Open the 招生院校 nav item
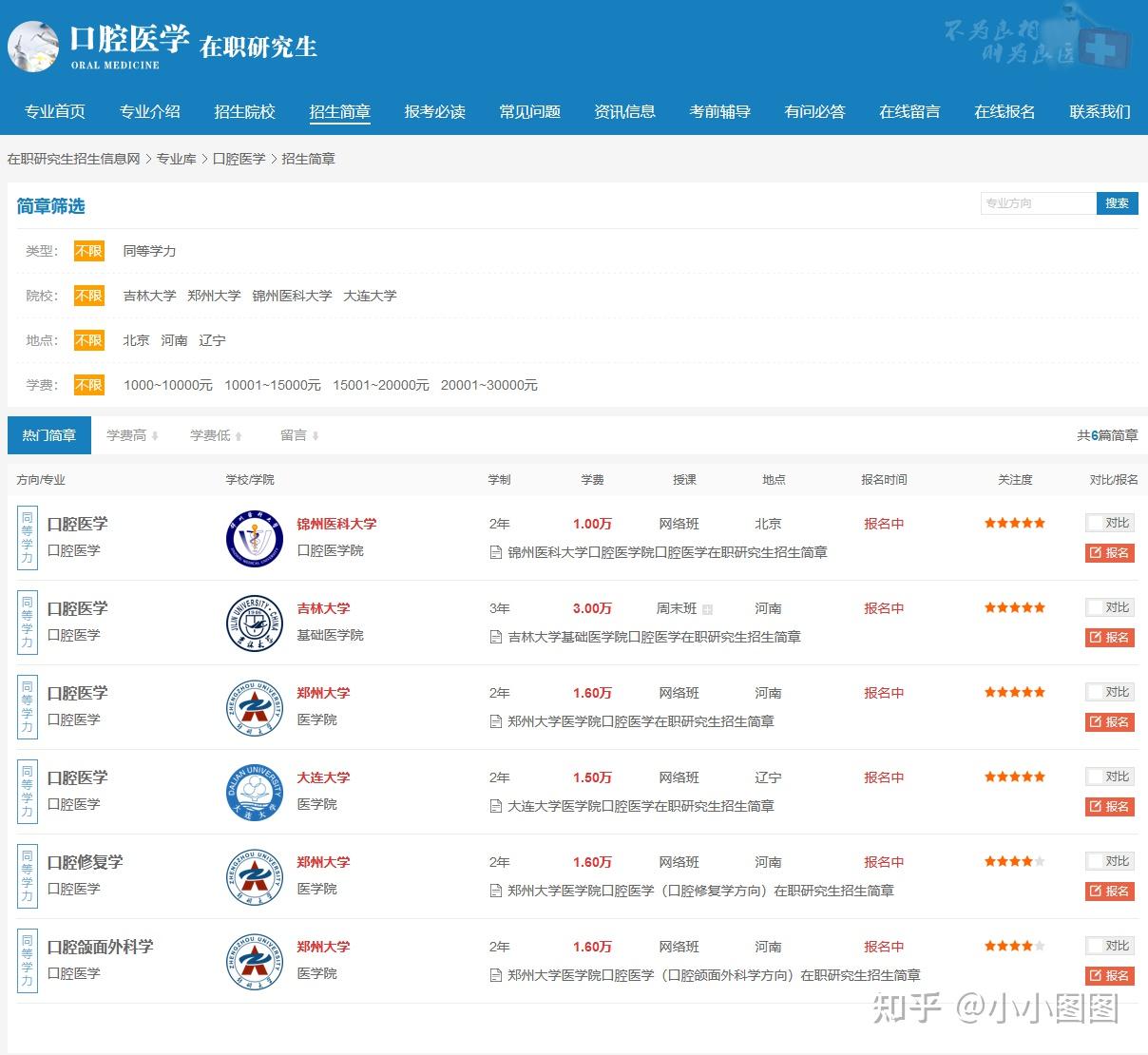The height and width of the screenshot is (1055, 1148). click(245, 111)
